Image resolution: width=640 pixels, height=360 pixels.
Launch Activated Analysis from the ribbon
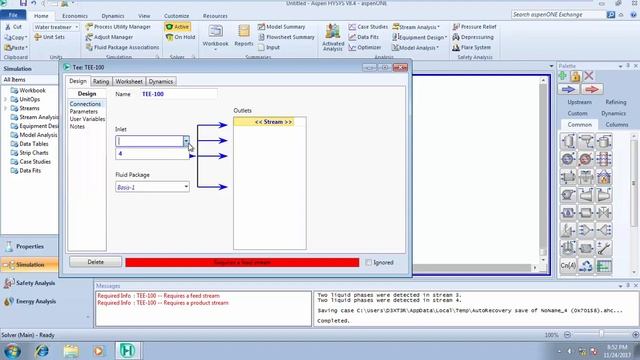tap(333, 37)
